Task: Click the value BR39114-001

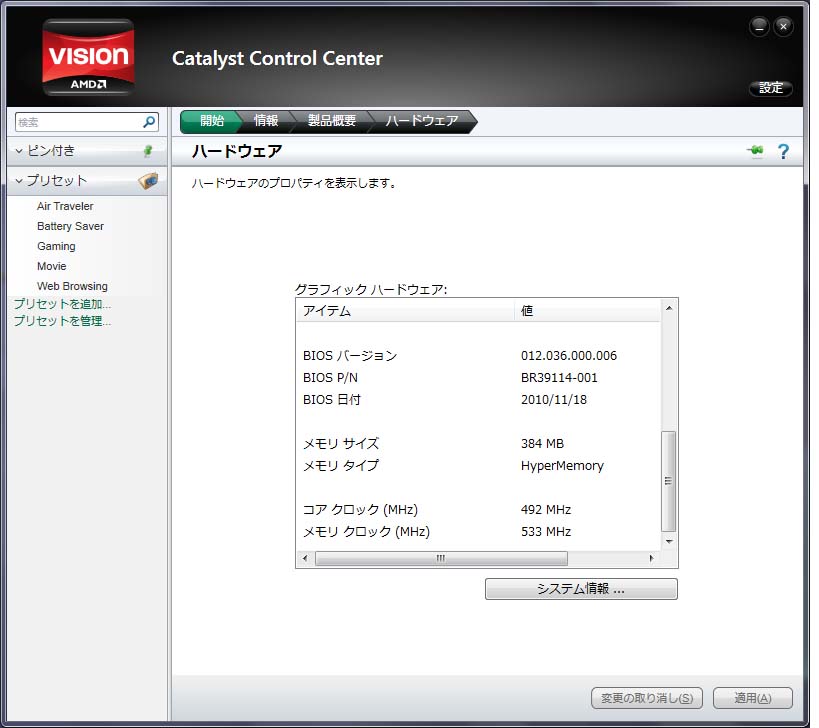Action: click(559, 378)
